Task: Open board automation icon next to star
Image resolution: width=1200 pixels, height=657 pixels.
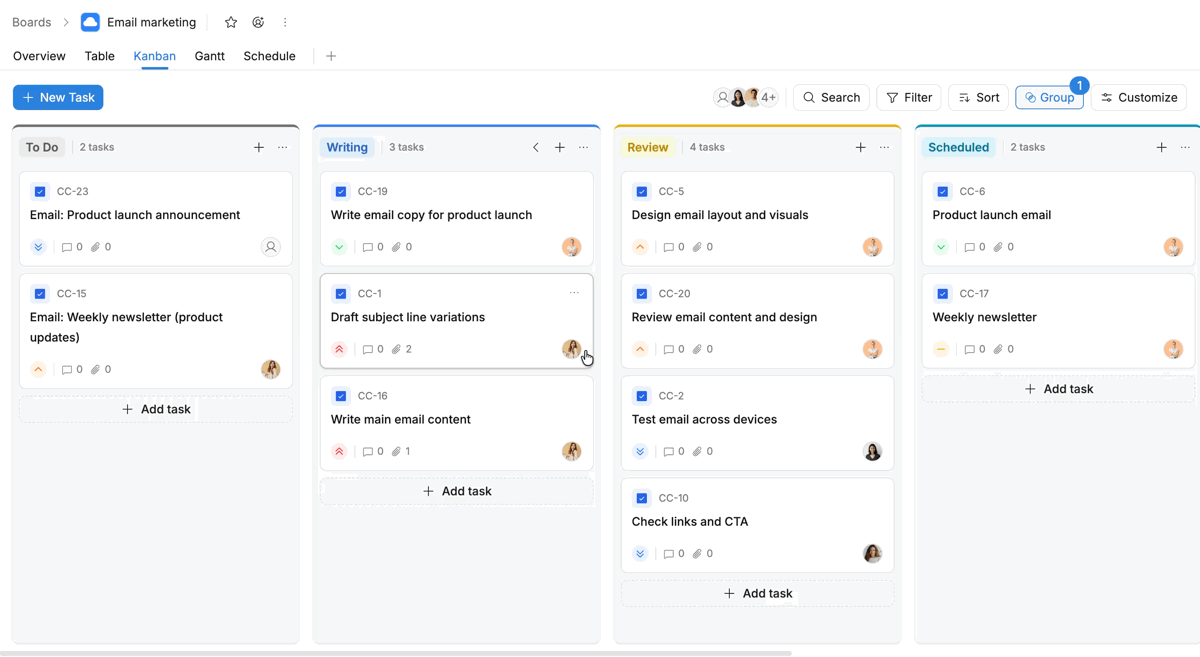Action: (258, 22)
